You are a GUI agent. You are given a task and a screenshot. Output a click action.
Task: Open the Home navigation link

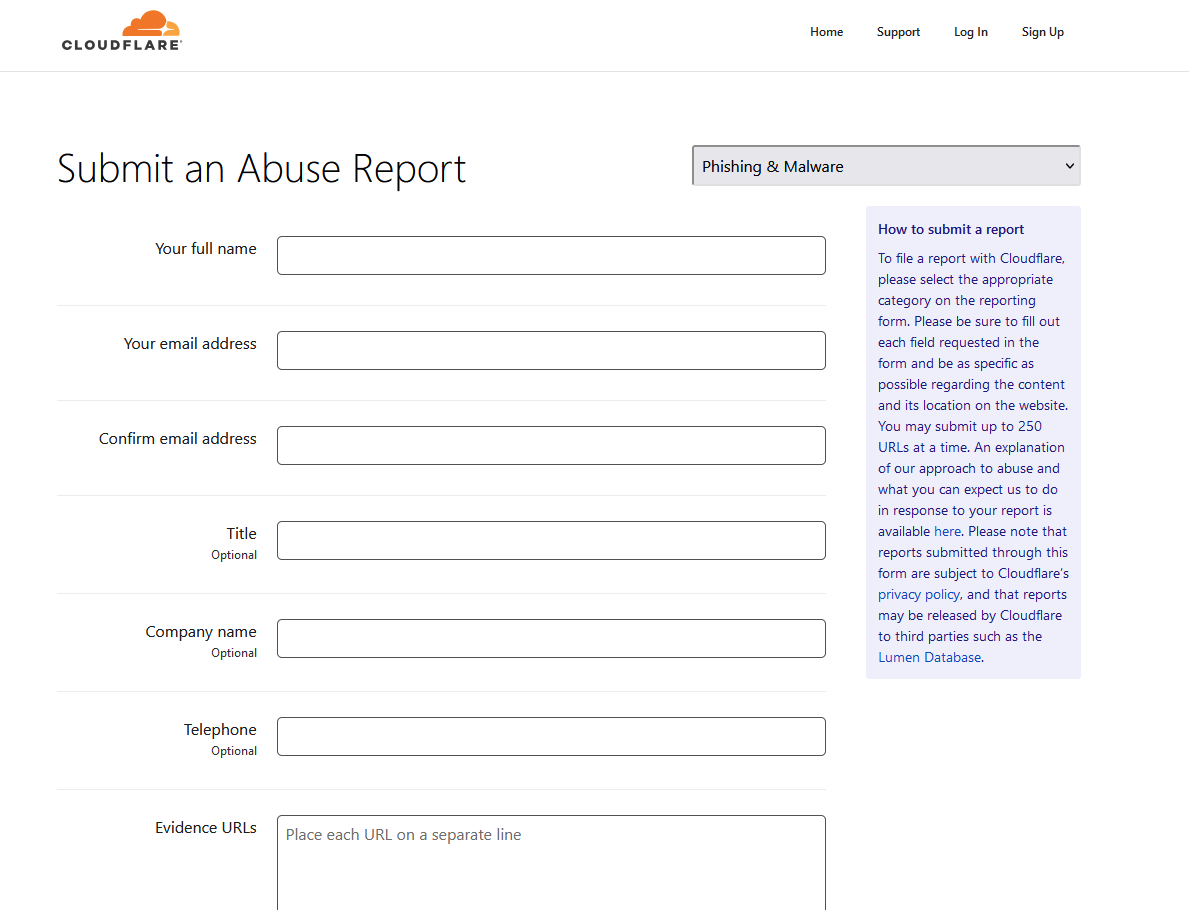click(x=826, y=32)
